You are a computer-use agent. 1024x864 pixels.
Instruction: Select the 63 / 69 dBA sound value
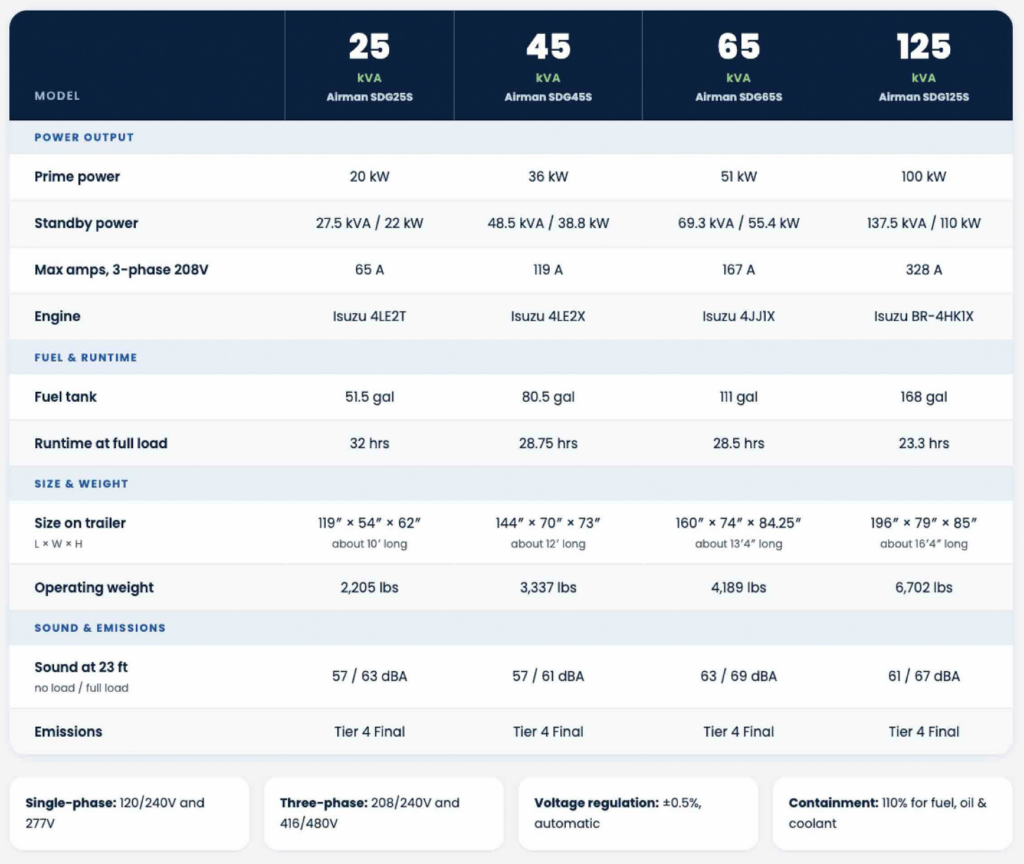point(739,676)
